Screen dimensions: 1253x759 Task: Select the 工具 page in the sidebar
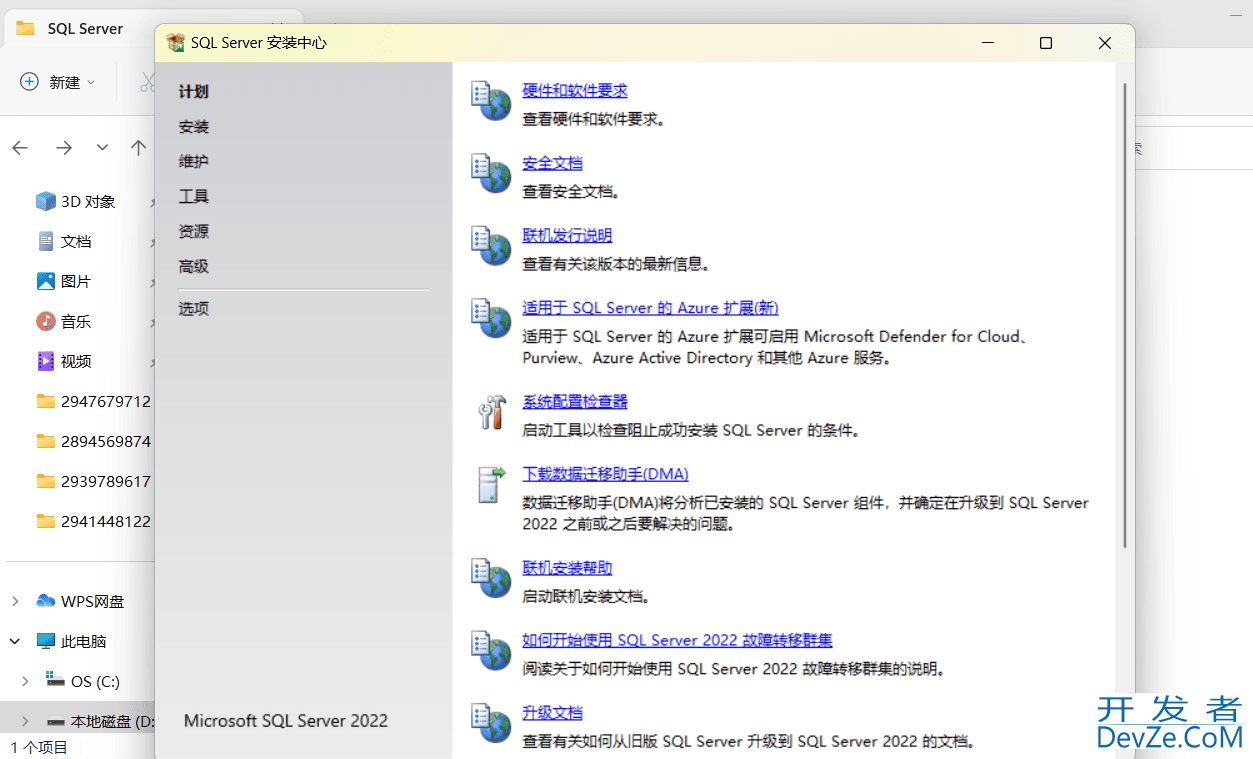coord(194,197)
